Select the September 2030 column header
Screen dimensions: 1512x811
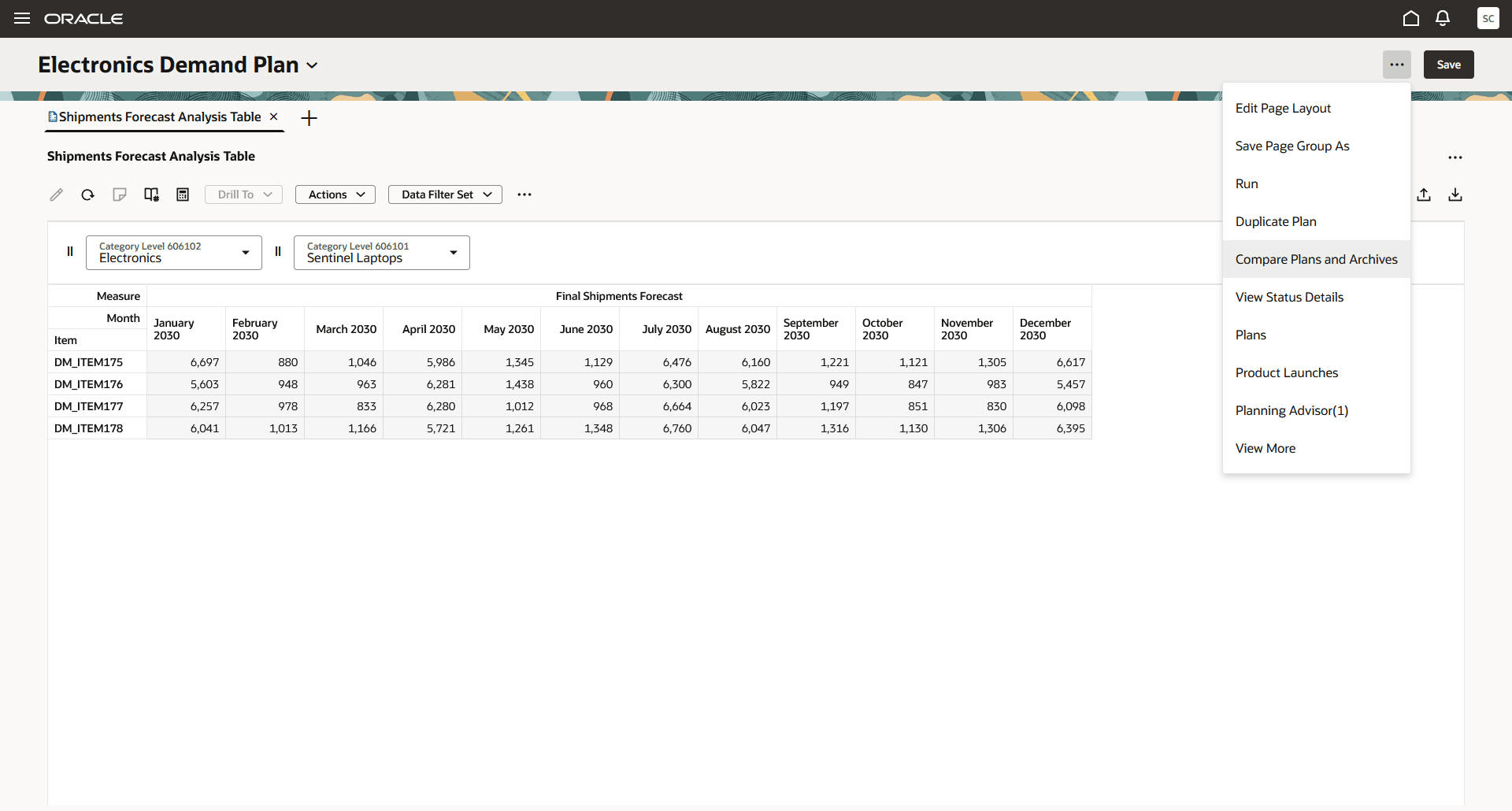[x=817, y=329]
